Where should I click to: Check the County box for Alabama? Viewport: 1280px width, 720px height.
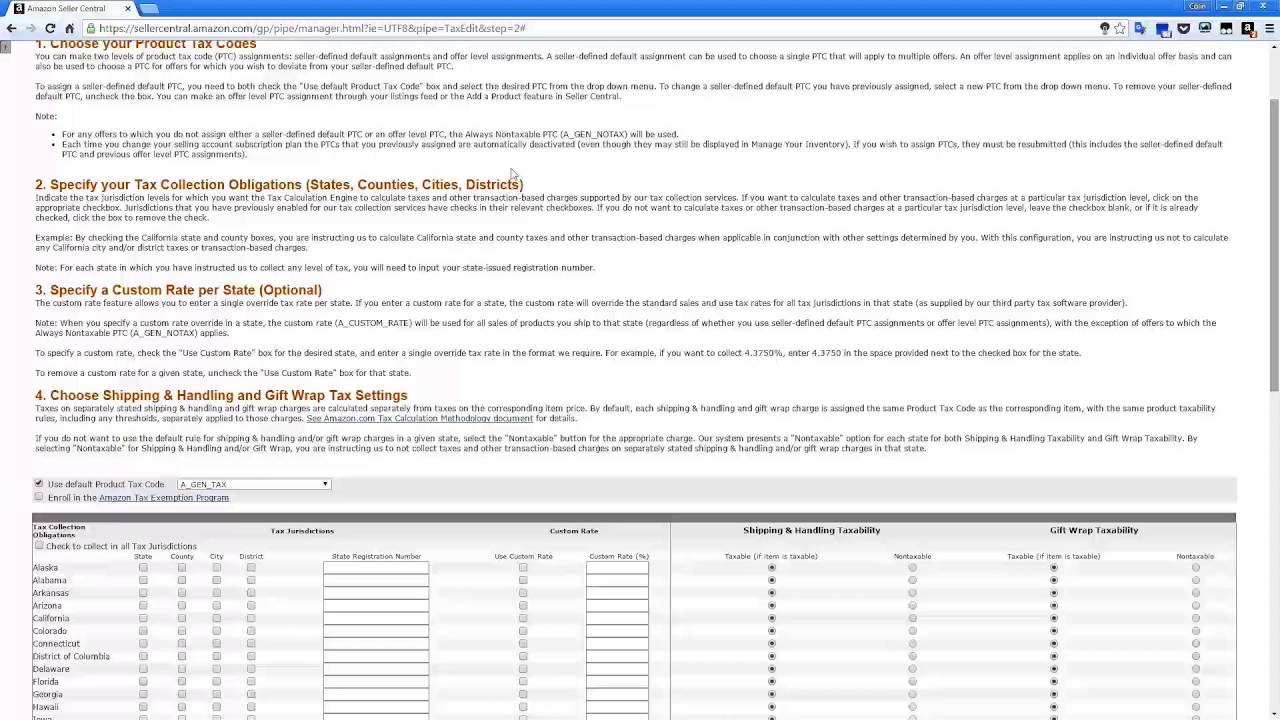(181, 580)
